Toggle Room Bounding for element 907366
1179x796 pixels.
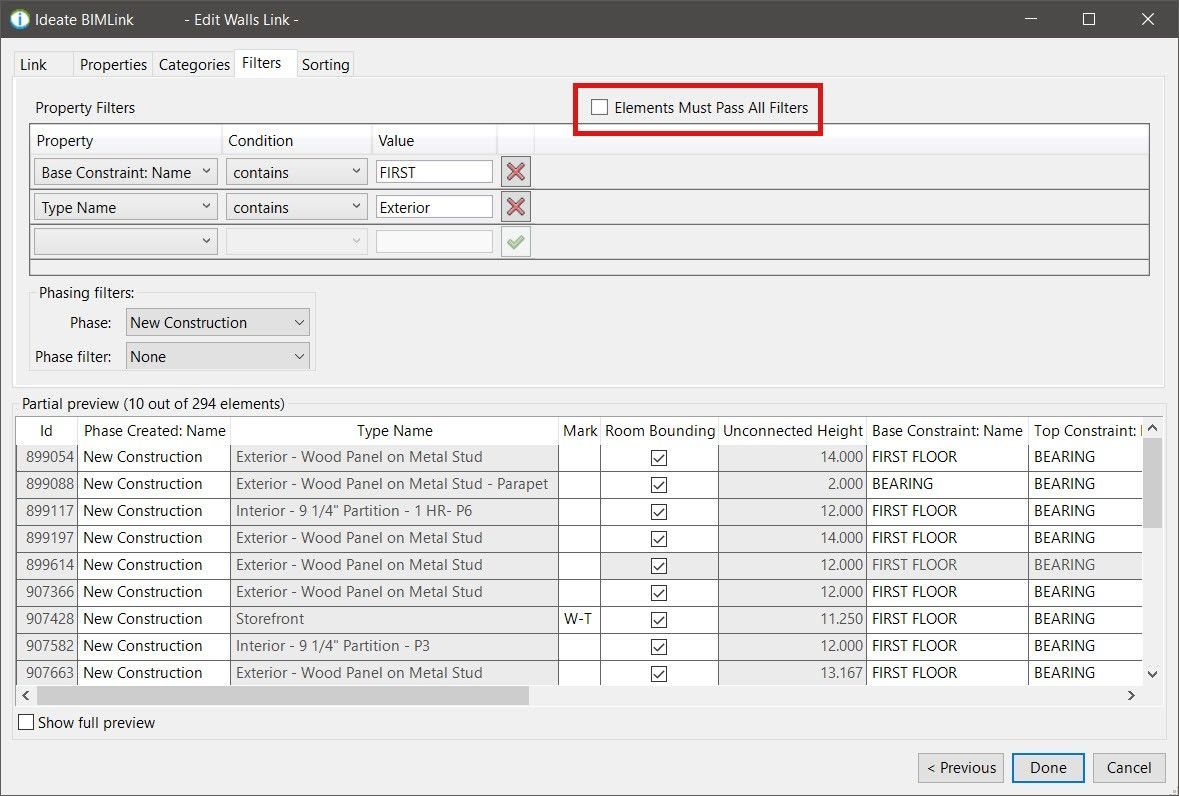[x=659, y=593]
